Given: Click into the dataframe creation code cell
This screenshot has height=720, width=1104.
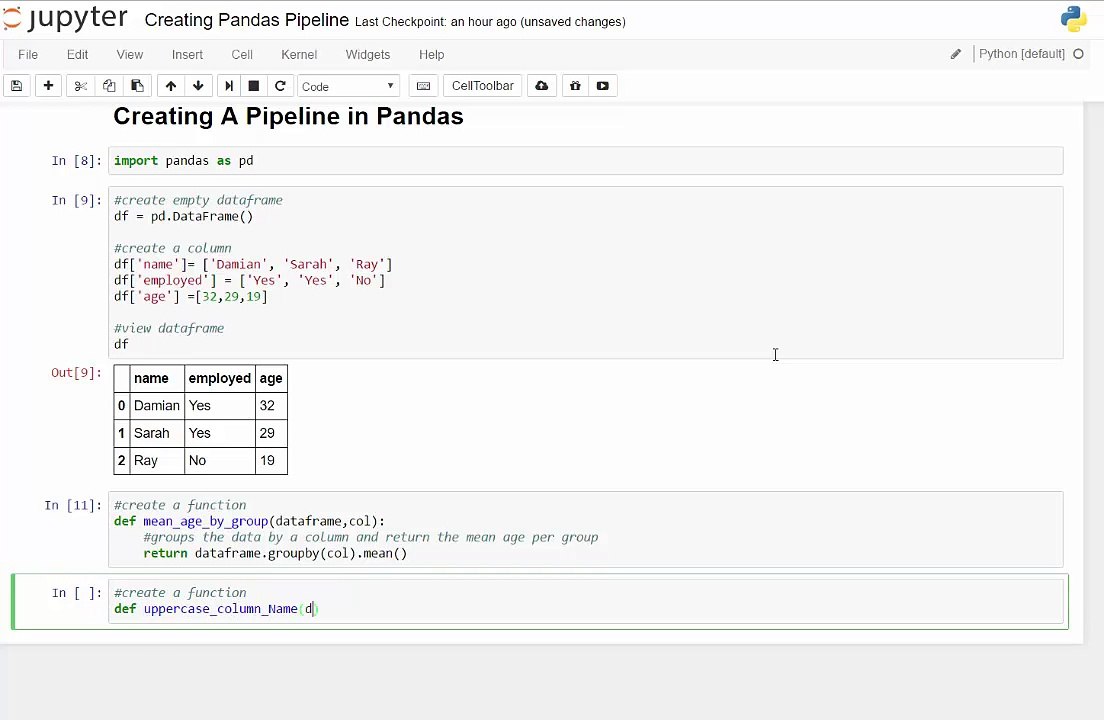Looking at the screenshot, I should [585, 272].
